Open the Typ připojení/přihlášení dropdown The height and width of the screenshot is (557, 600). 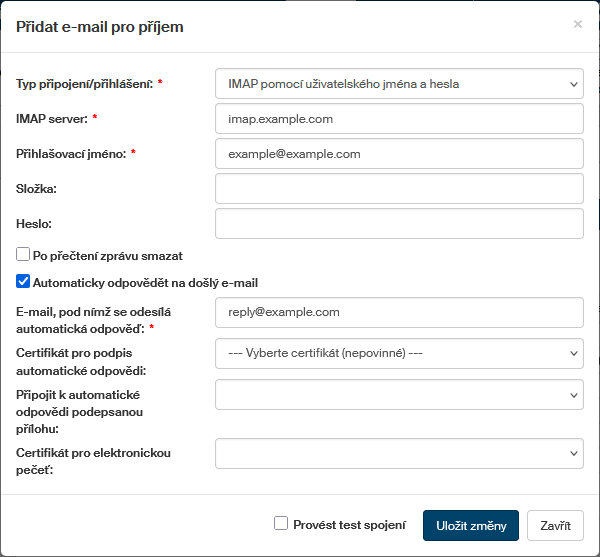[399, 84]
